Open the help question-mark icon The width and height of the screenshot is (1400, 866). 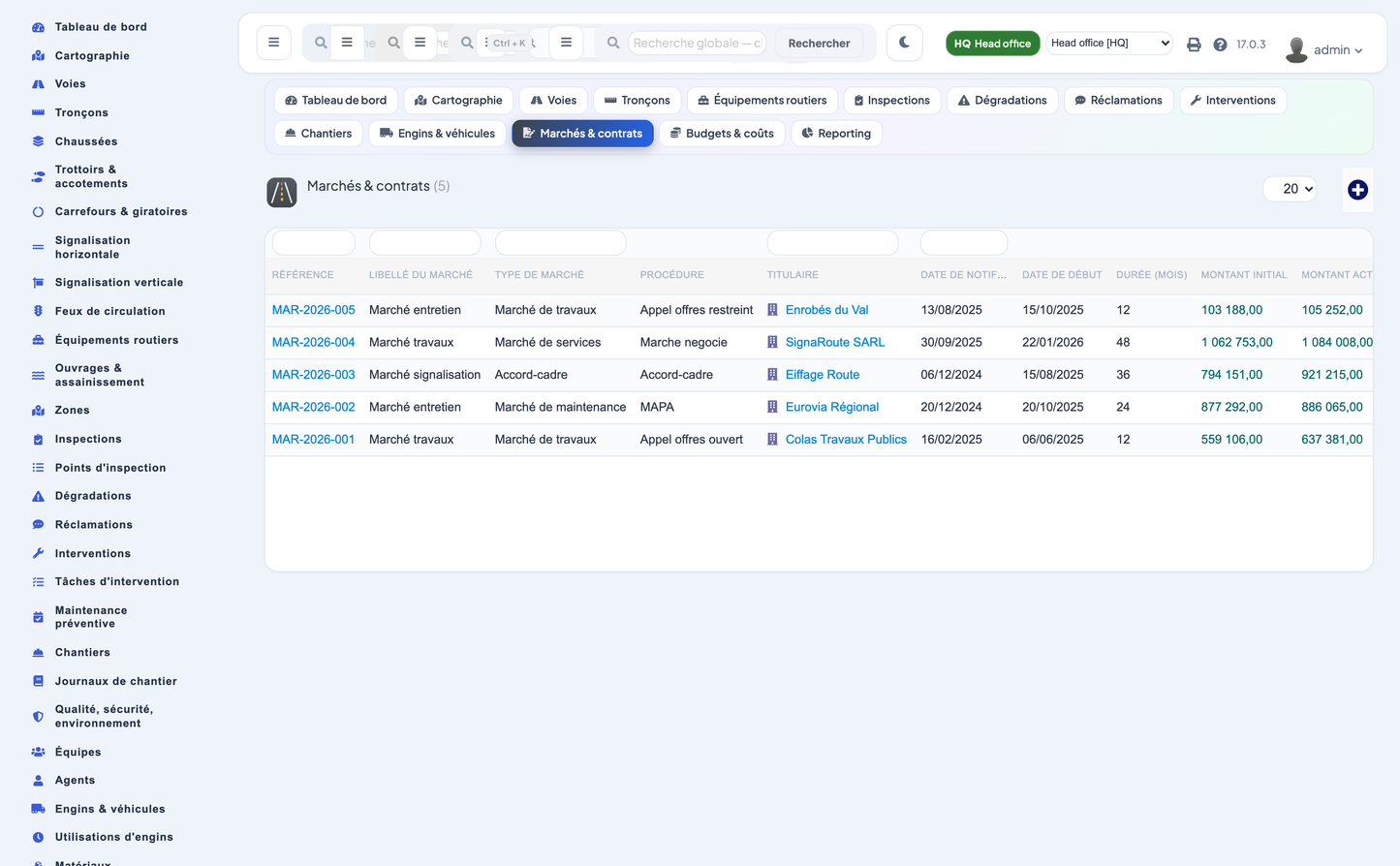click(1220, 45)
